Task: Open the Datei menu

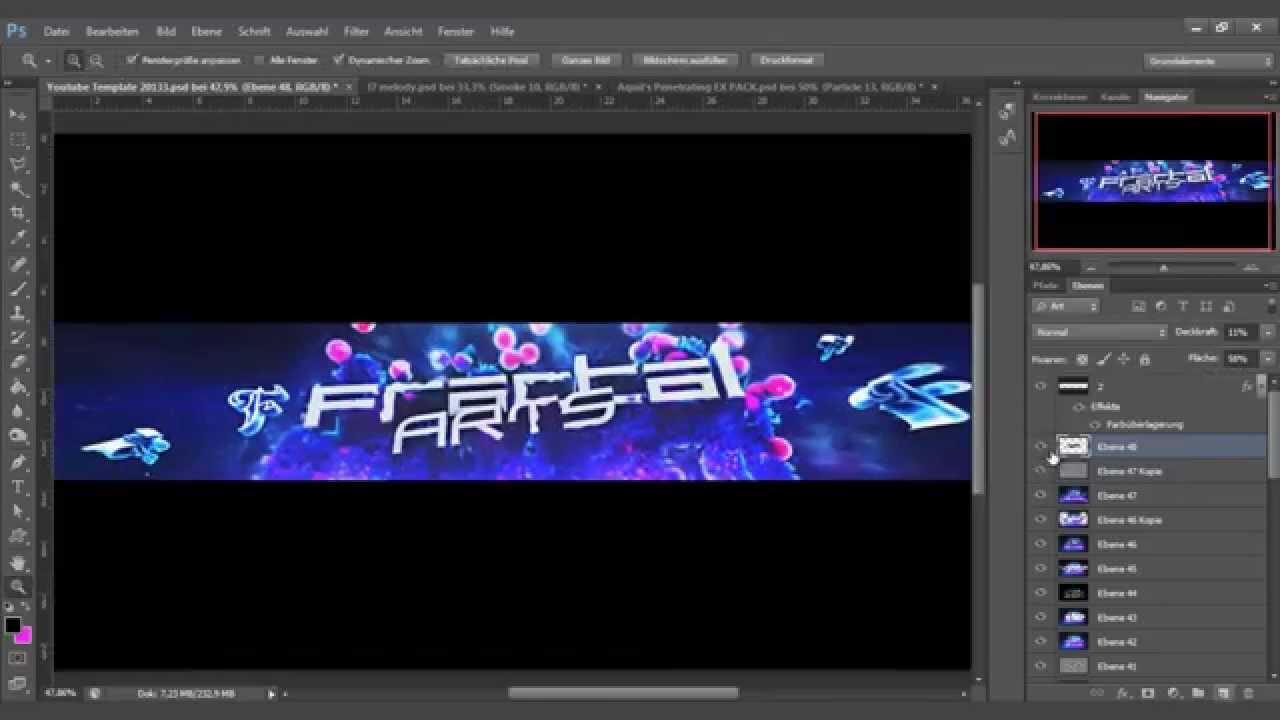Action: point(57,32)
